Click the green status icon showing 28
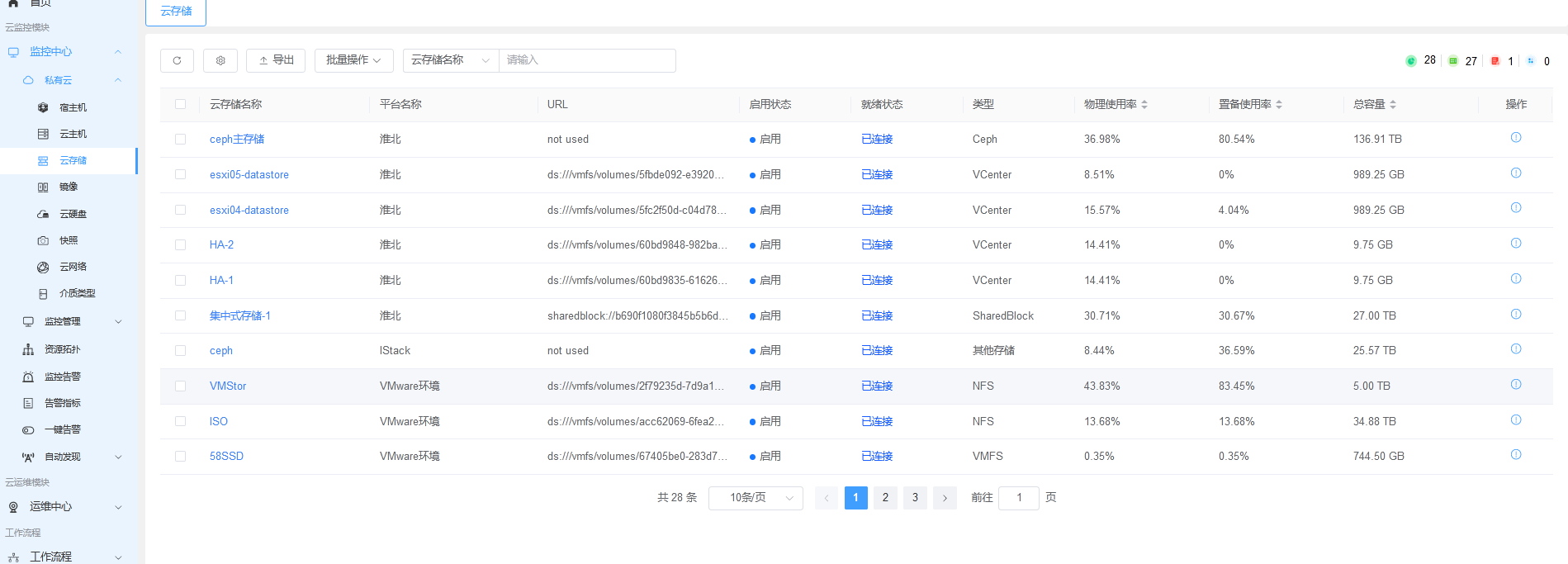Screen dimensions: 1568x564 (x=1411, y=61)
